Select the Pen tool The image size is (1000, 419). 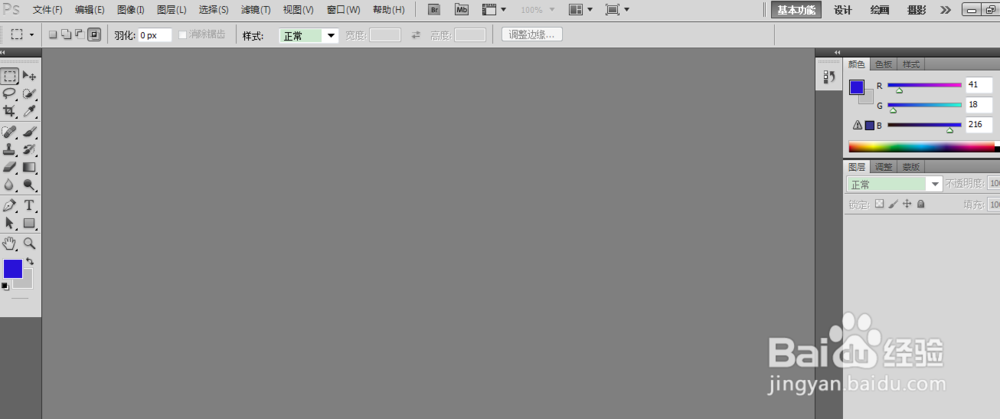tap(10, 205)
